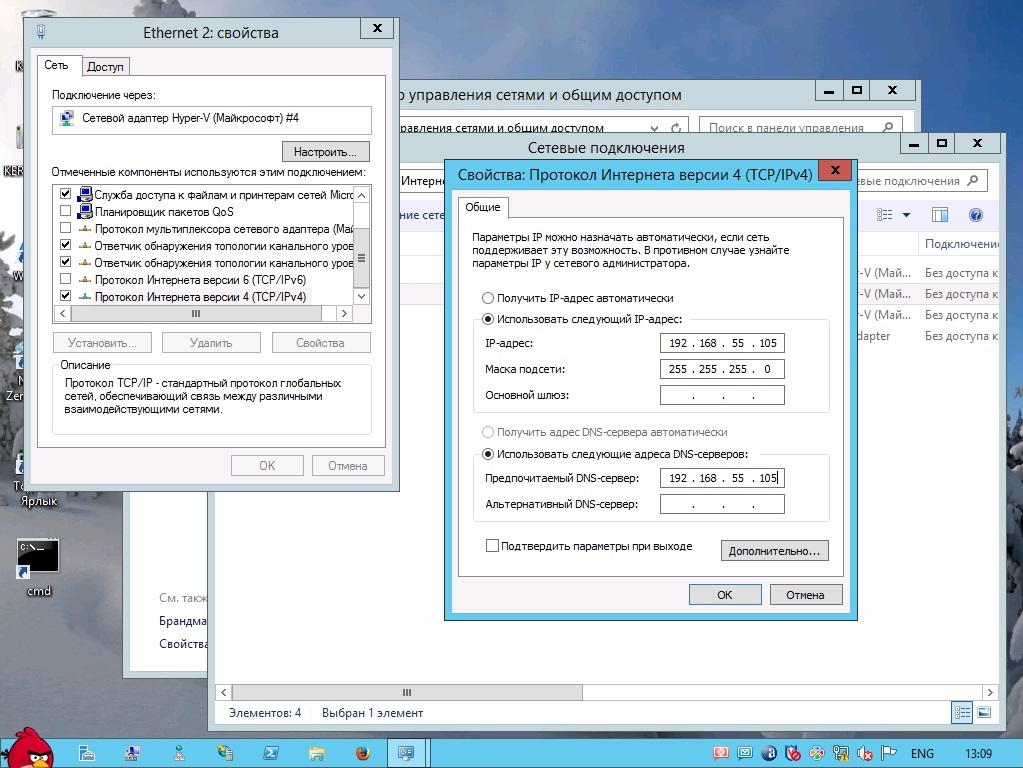Viewport: 1023px width, 768px height.
Task: Toggle the preview pane icon
Action: (939, 215)
